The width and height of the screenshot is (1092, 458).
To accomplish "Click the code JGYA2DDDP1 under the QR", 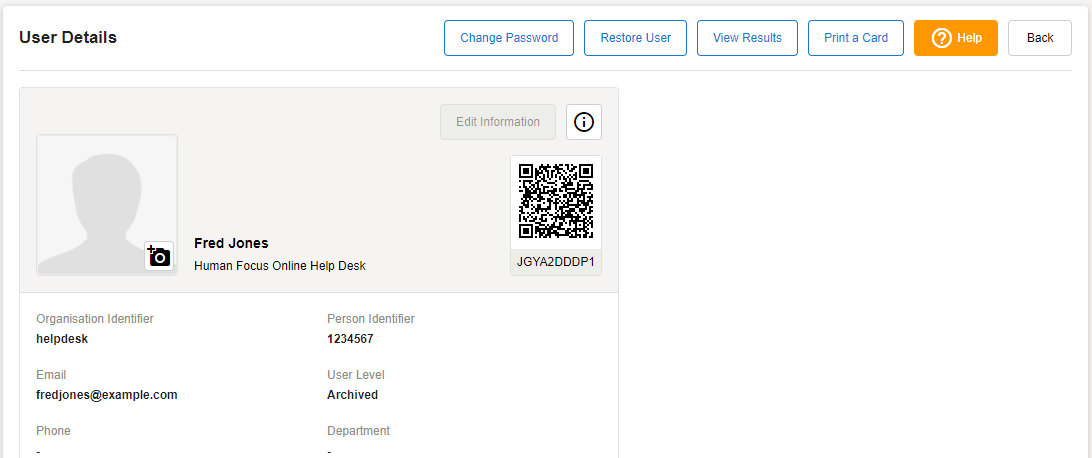I will click(556, 263).
